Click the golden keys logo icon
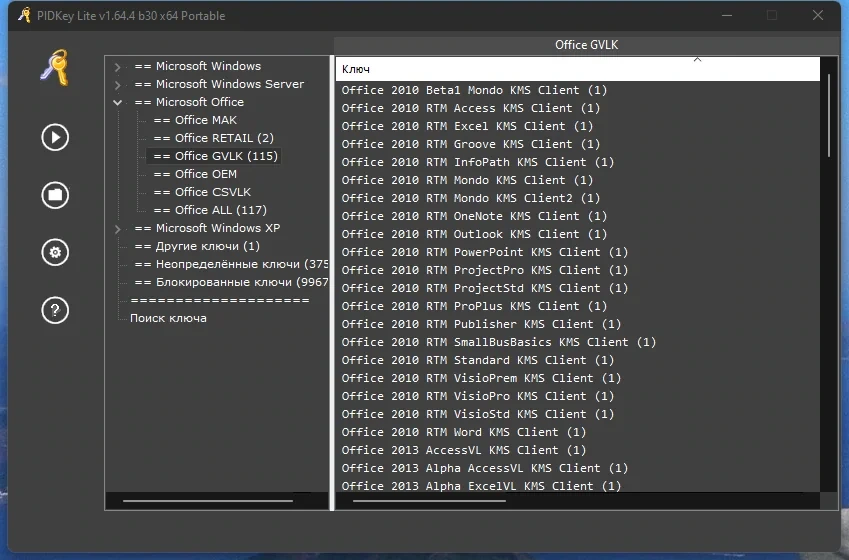Viewport: 849px width, 560px height. click(x=55, y=68)
